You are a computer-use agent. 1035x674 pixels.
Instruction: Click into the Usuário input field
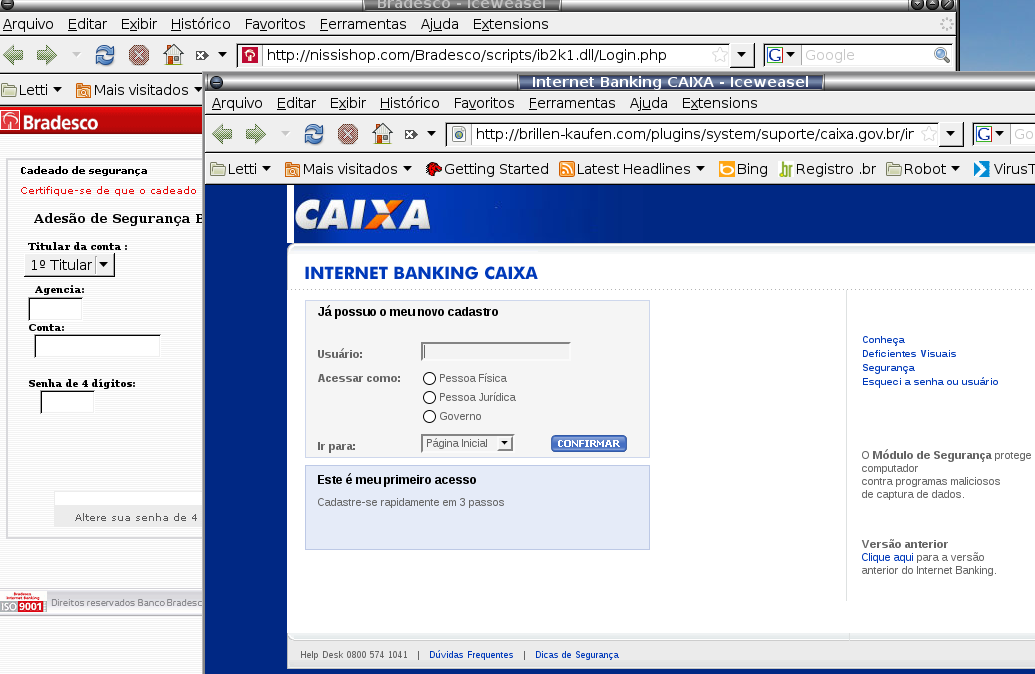click(x=496, y=351)
